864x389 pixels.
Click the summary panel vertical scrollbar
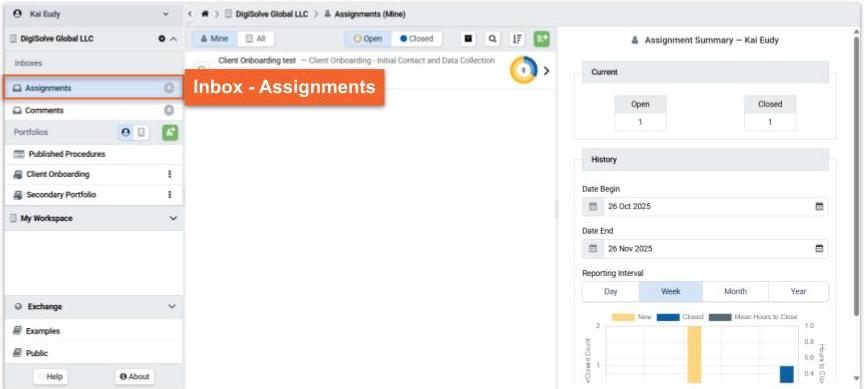tap(856, 176)
